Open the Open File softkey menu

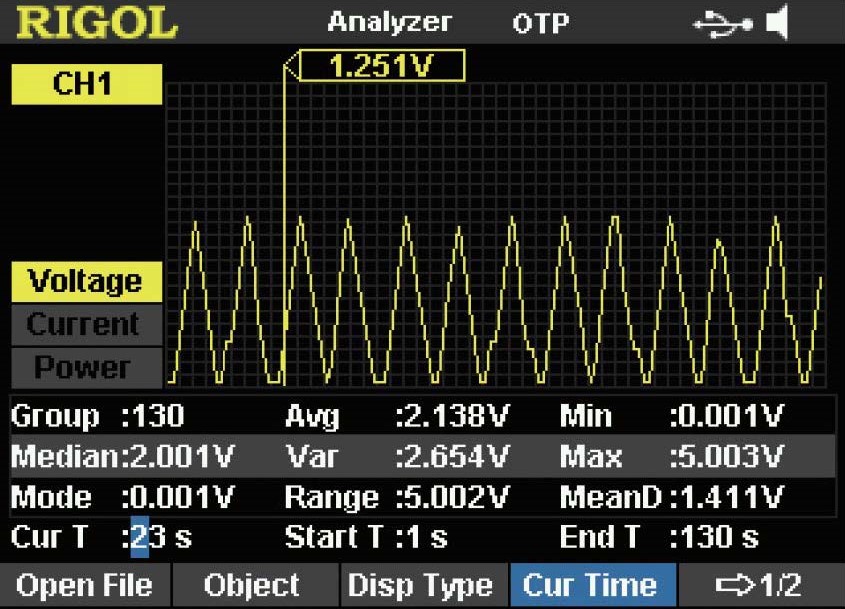[x=85, y=585]
